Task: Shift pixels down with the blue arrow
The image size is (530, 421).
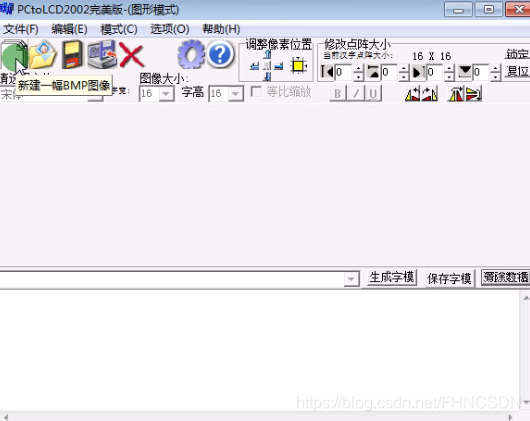Action: pos(267,76)
